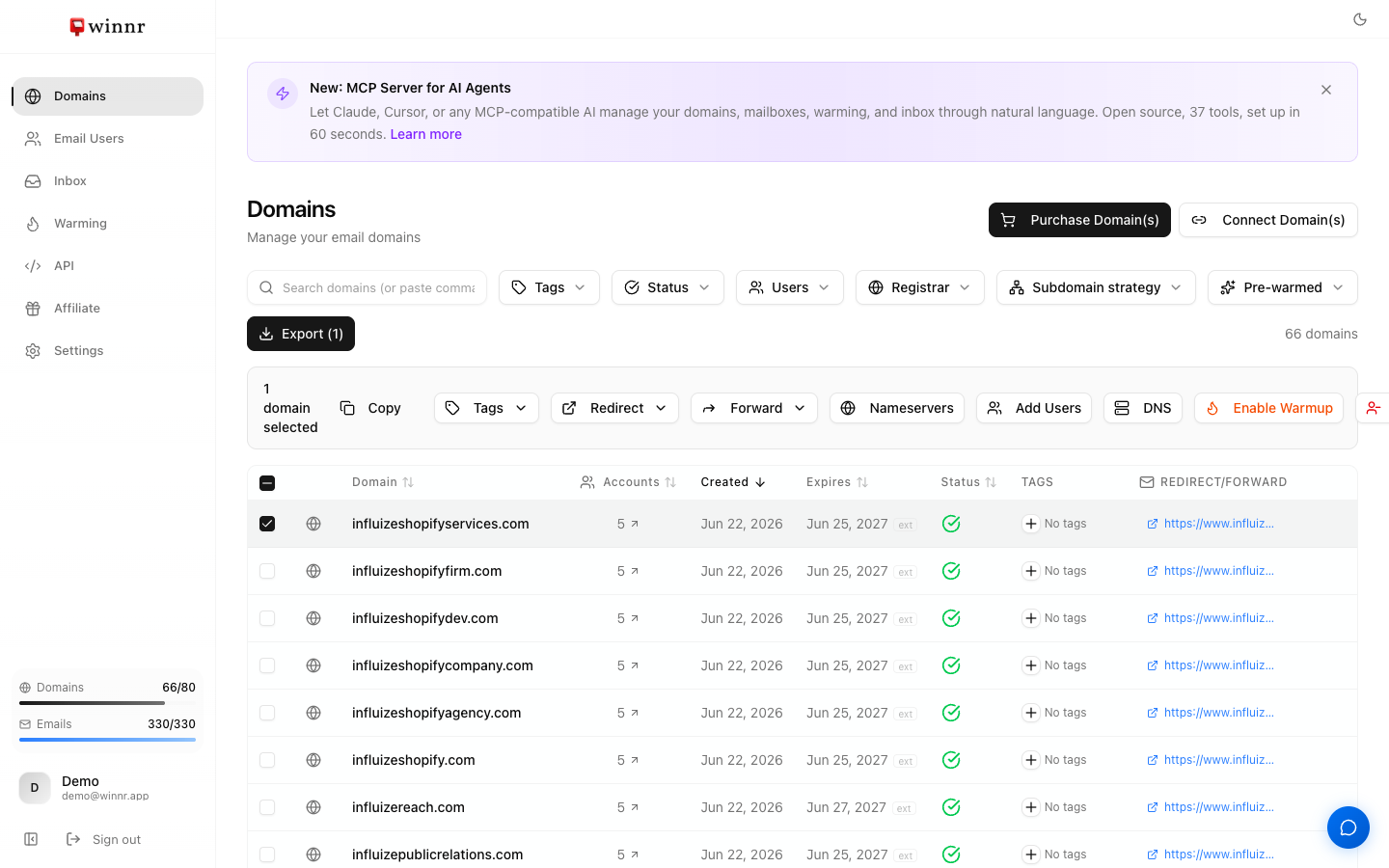The width and height of the screenshot is (1389, 868).
Task: Check the influizeshopifyagency.com row checkbox
Action: click(x=267, y=713)
